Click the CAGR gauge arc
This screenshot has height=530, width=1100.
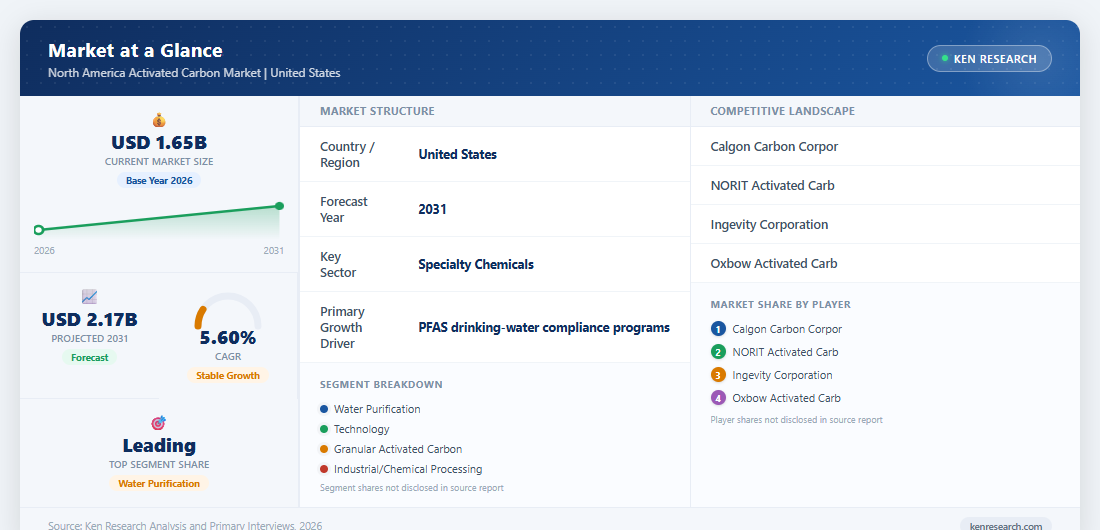[228, 311]
